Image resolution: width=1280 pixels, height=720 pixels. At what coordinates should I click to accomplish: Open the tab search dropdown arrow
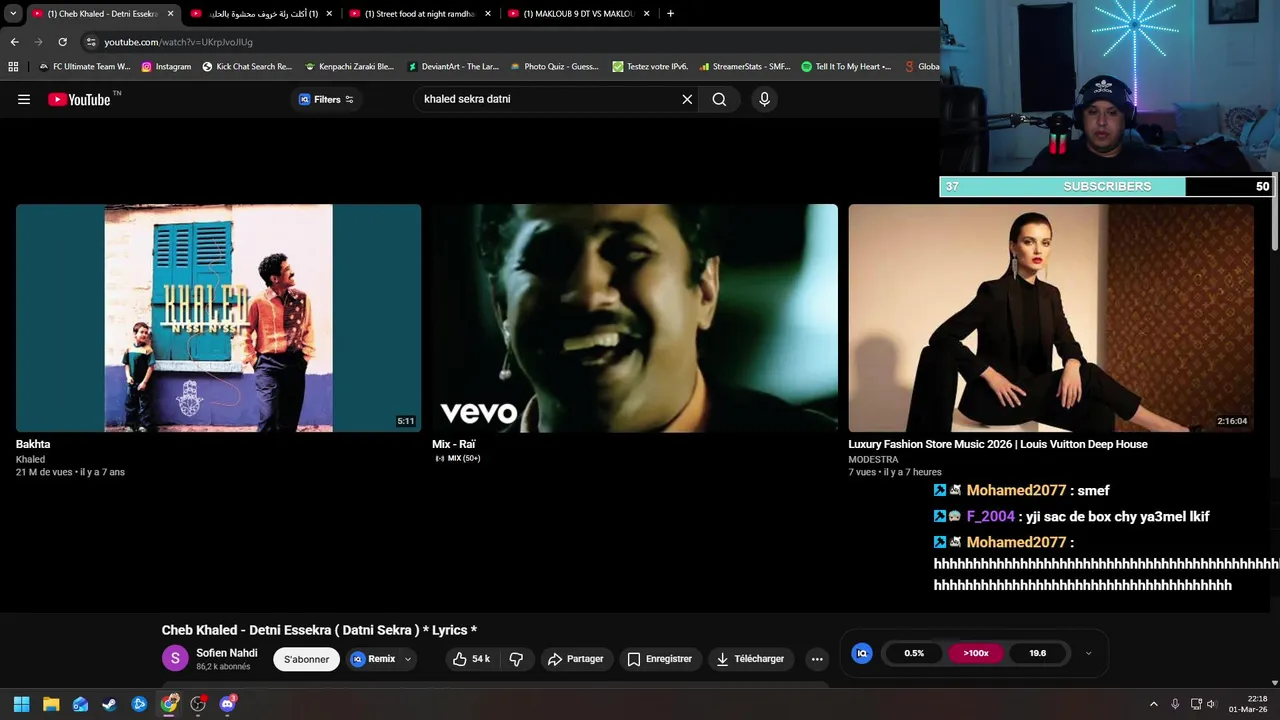pos(13,14)
